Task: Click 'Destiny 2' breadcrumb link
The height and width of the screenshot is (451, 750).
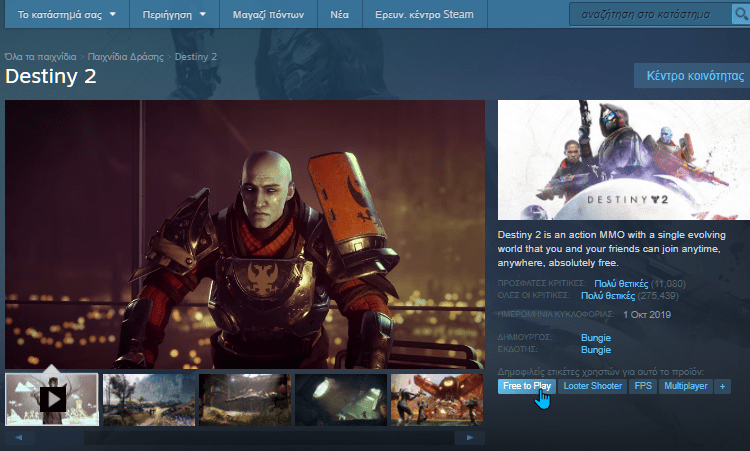Action: click(196, 56)
